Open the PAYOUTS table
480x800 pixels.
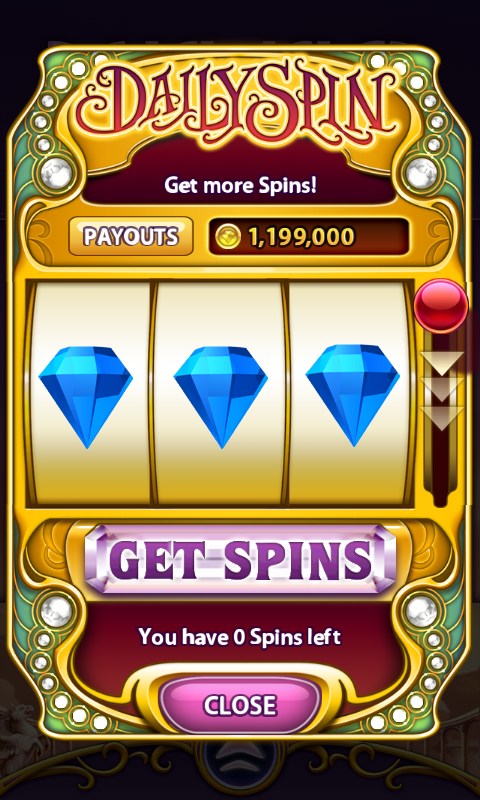point(131,236)
